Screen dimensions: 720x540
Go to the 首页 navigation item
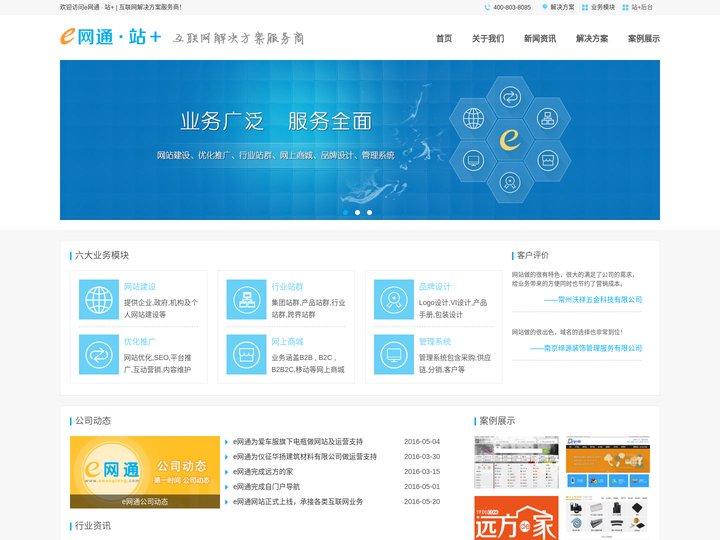coord(444,39)
